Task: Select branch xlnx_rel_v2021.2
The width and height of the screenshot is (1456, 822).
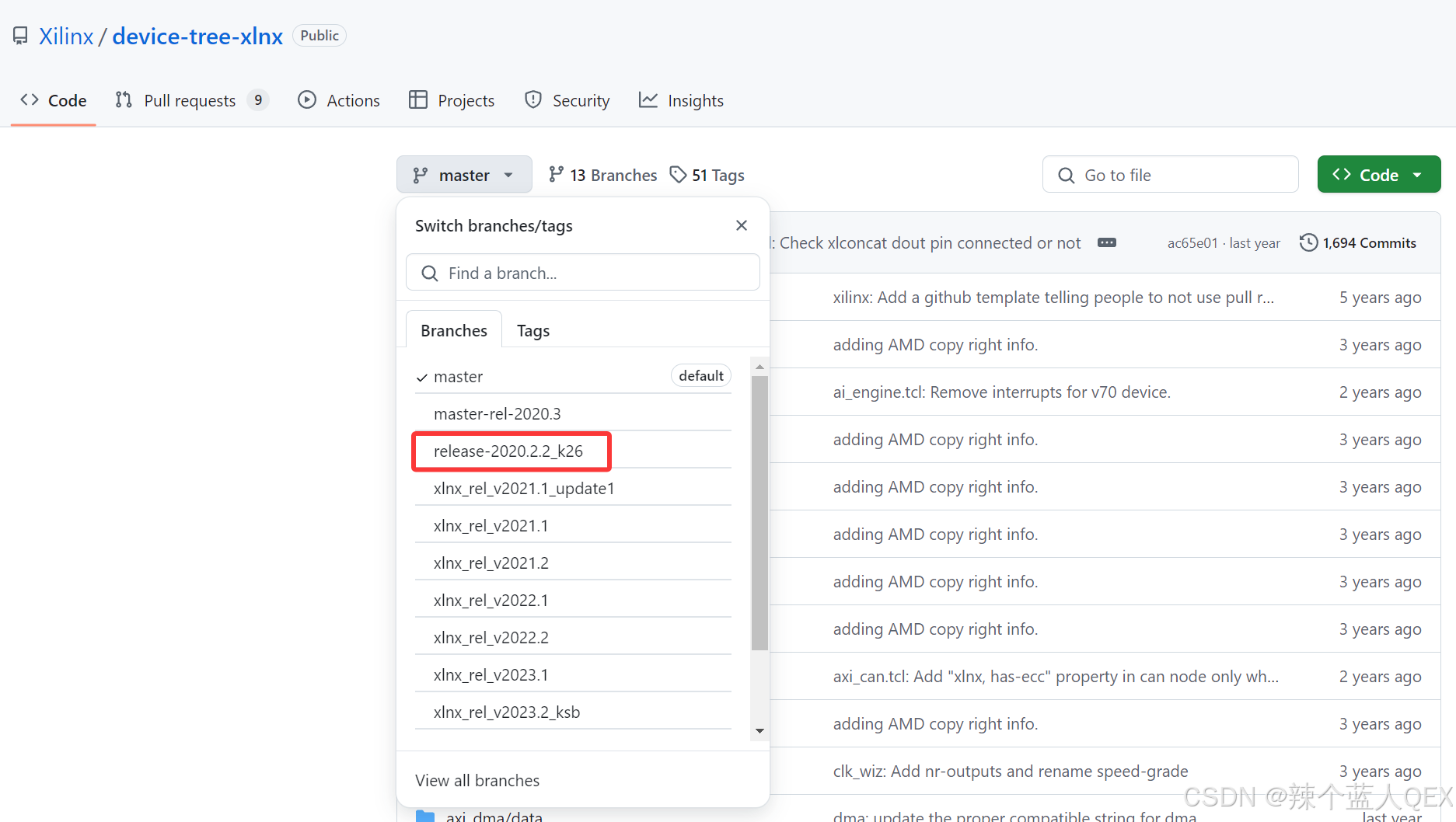Action: point(573,563)
